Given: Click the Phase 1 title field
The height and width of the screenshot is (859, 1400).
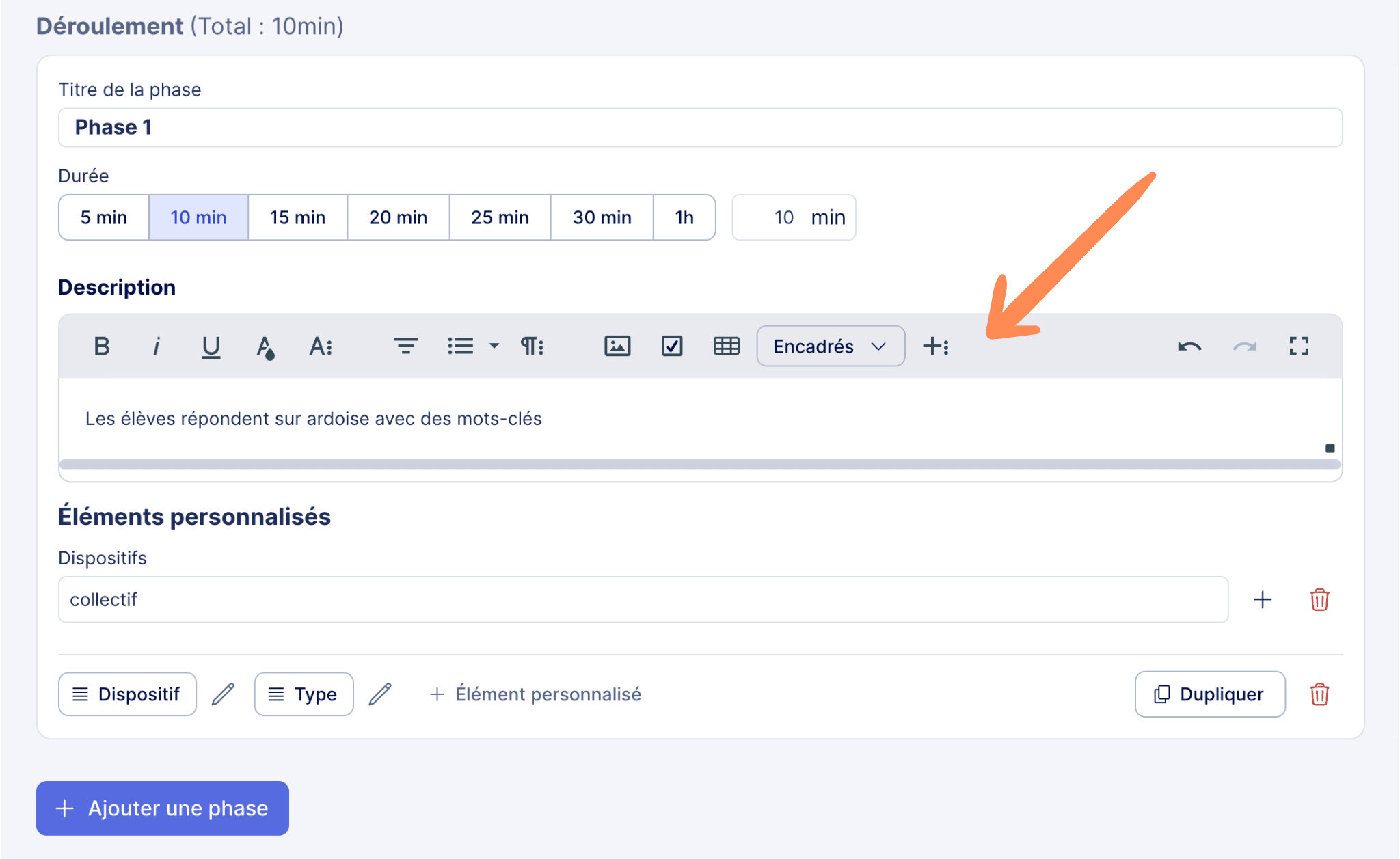Looking at the screenshot, I should pyautogui.click(x=700, y=128).
